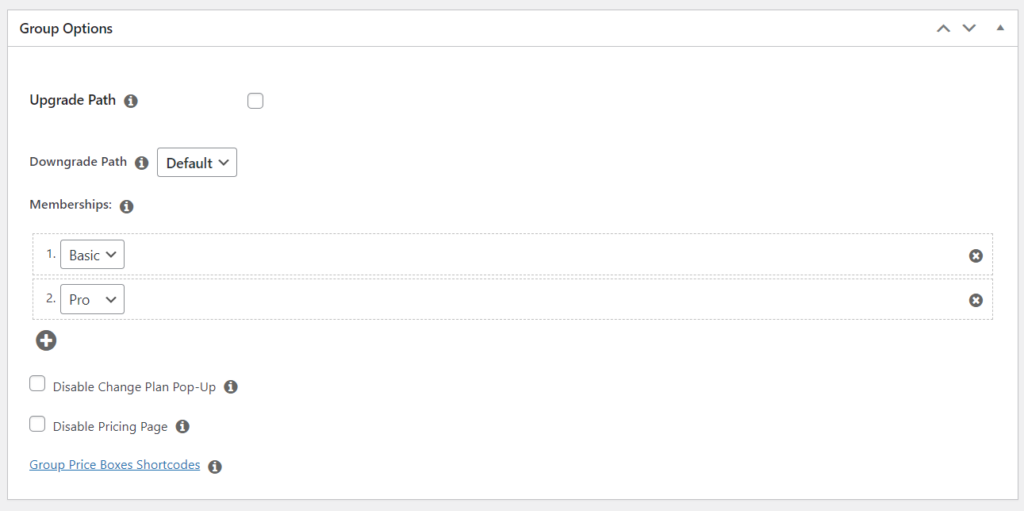Image resolution: width=1024 pixels, height=511 pixels.
Task: Open the Basic membership dropdown
Action: [x=92, y=255]
